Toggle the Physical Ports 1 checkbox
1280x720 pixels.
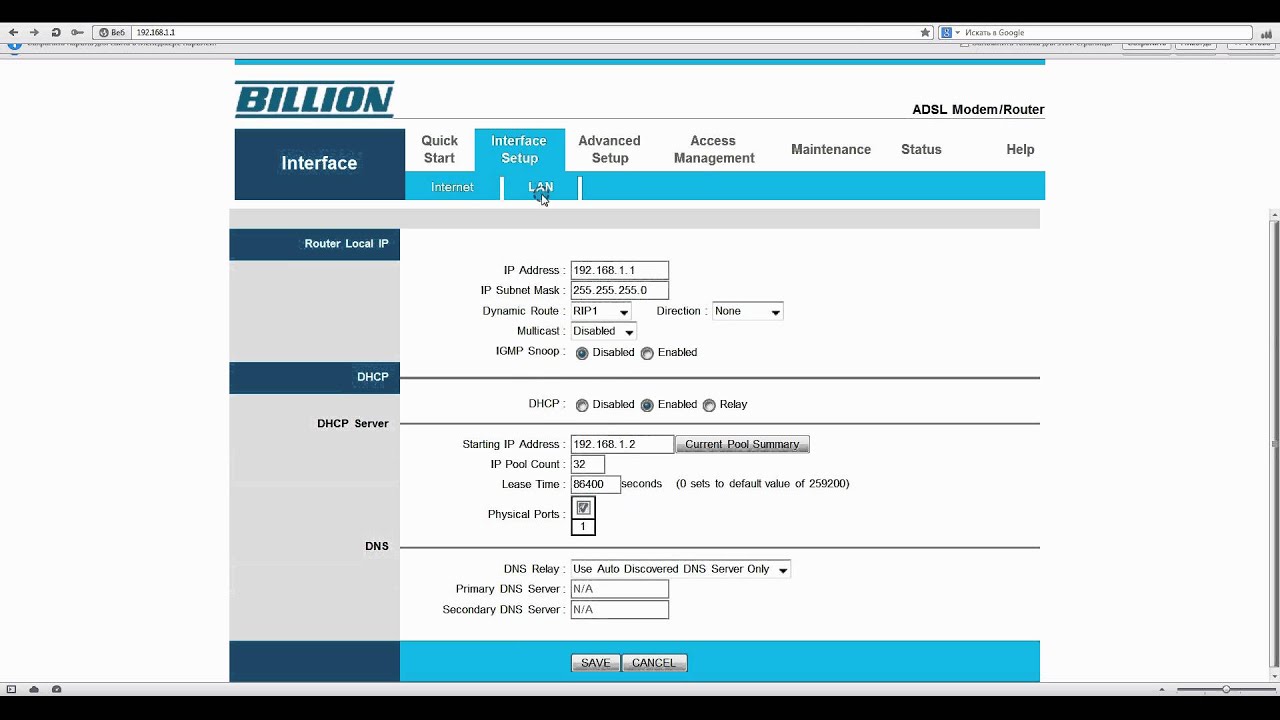point(583,508)
